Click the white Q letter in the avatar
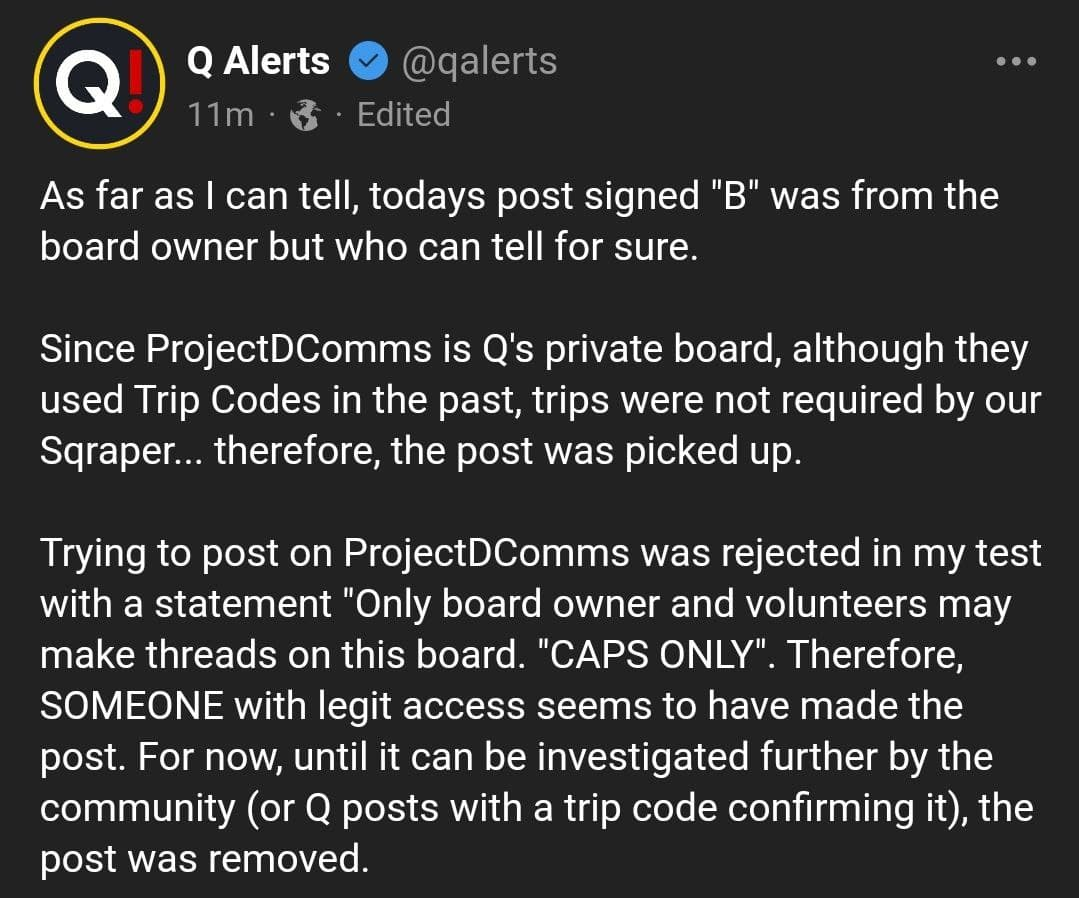The height and width of the screenshot is (898, 1079). coord(89,84)
